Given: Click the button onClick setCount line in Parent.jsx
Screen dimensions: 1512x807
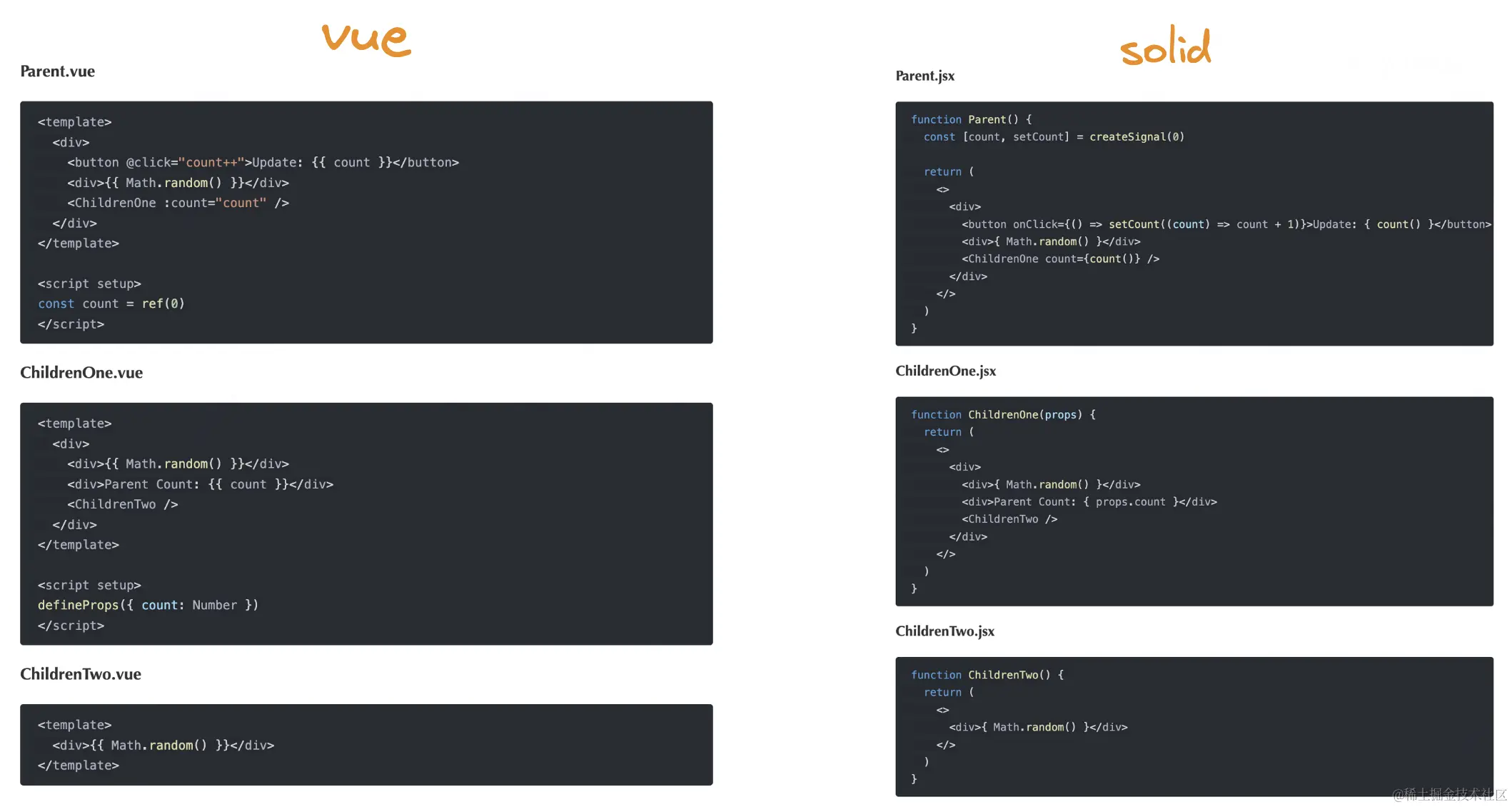Looking at the screenshot, I should coord(1226,224).
